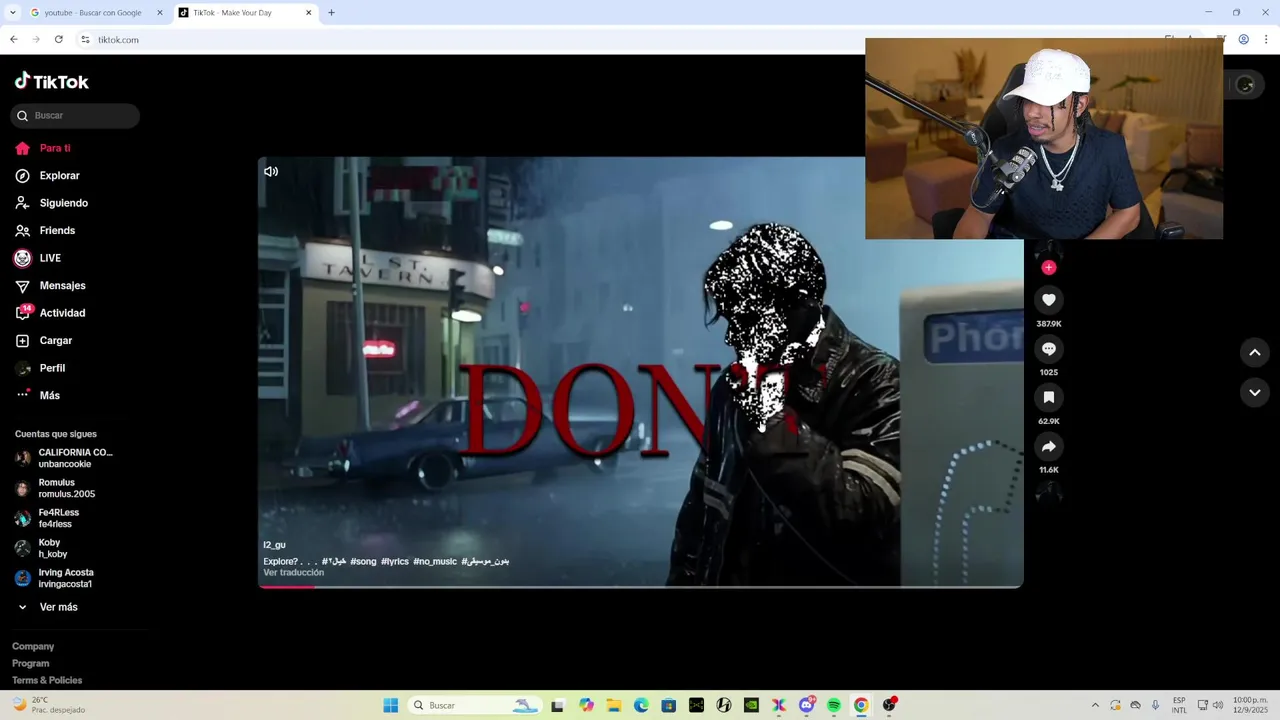Go to Siguiendo in sidebar
1280x720 pixels.
pos(51,203)
